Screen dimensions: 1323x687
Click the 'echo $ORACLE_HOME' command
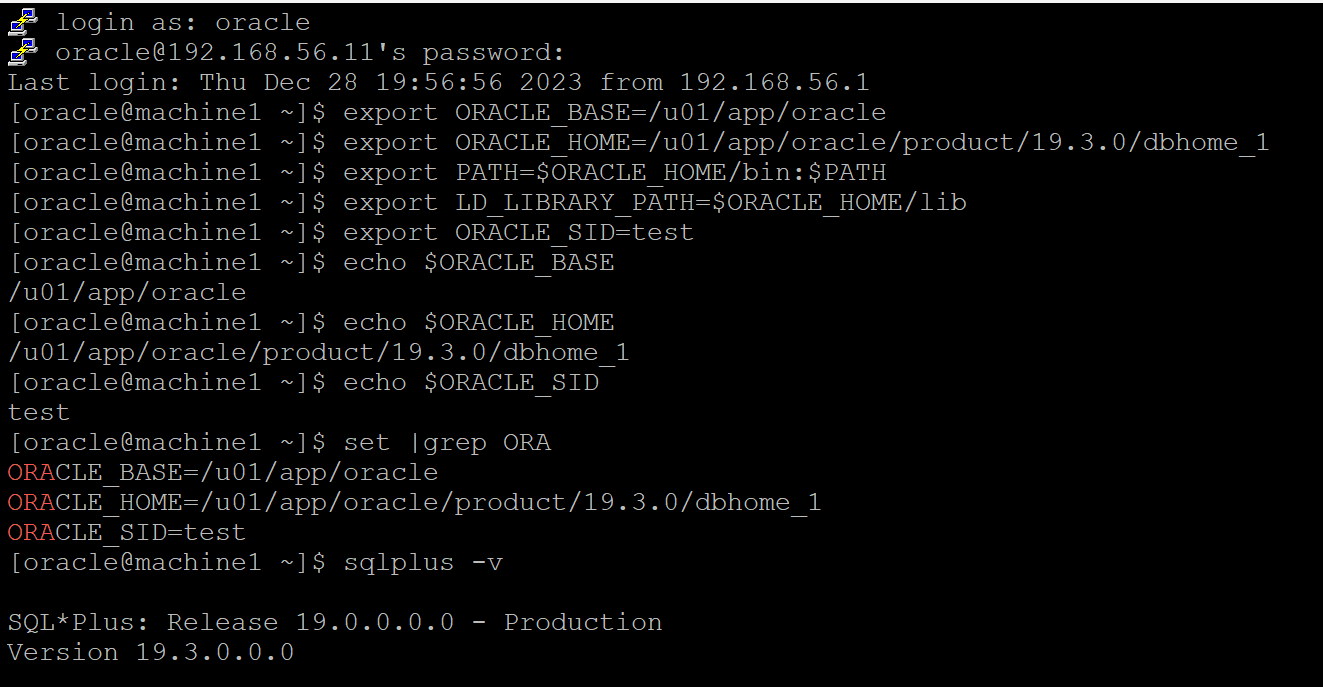pyautogui.click(x=479, y=322)
